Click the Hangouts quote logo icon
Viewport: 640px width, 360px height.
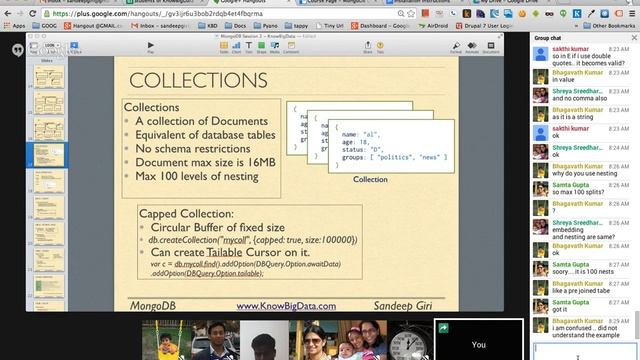18,50
